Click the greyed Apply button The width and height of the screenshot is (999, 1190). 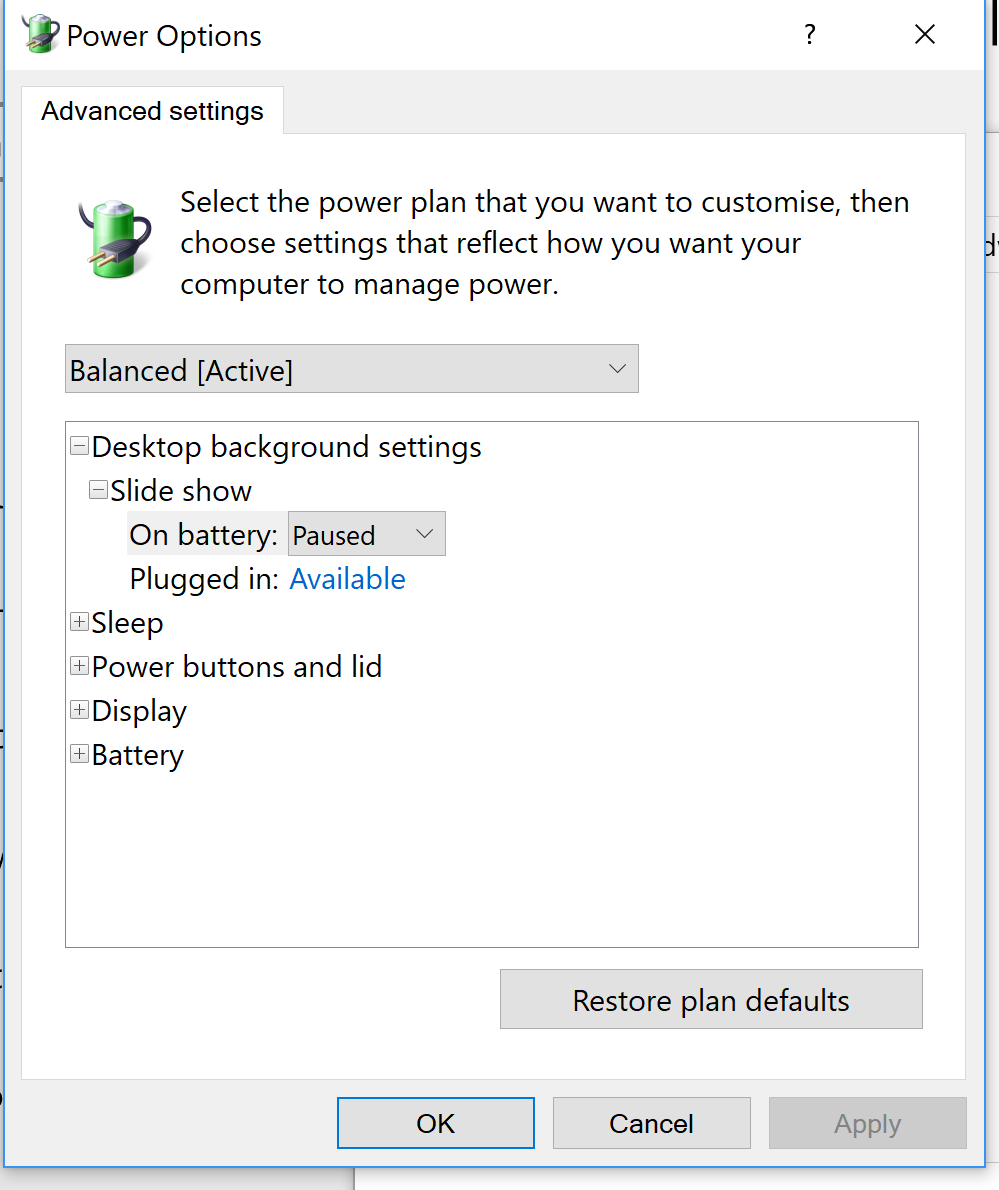click(x=866, y=1122)
